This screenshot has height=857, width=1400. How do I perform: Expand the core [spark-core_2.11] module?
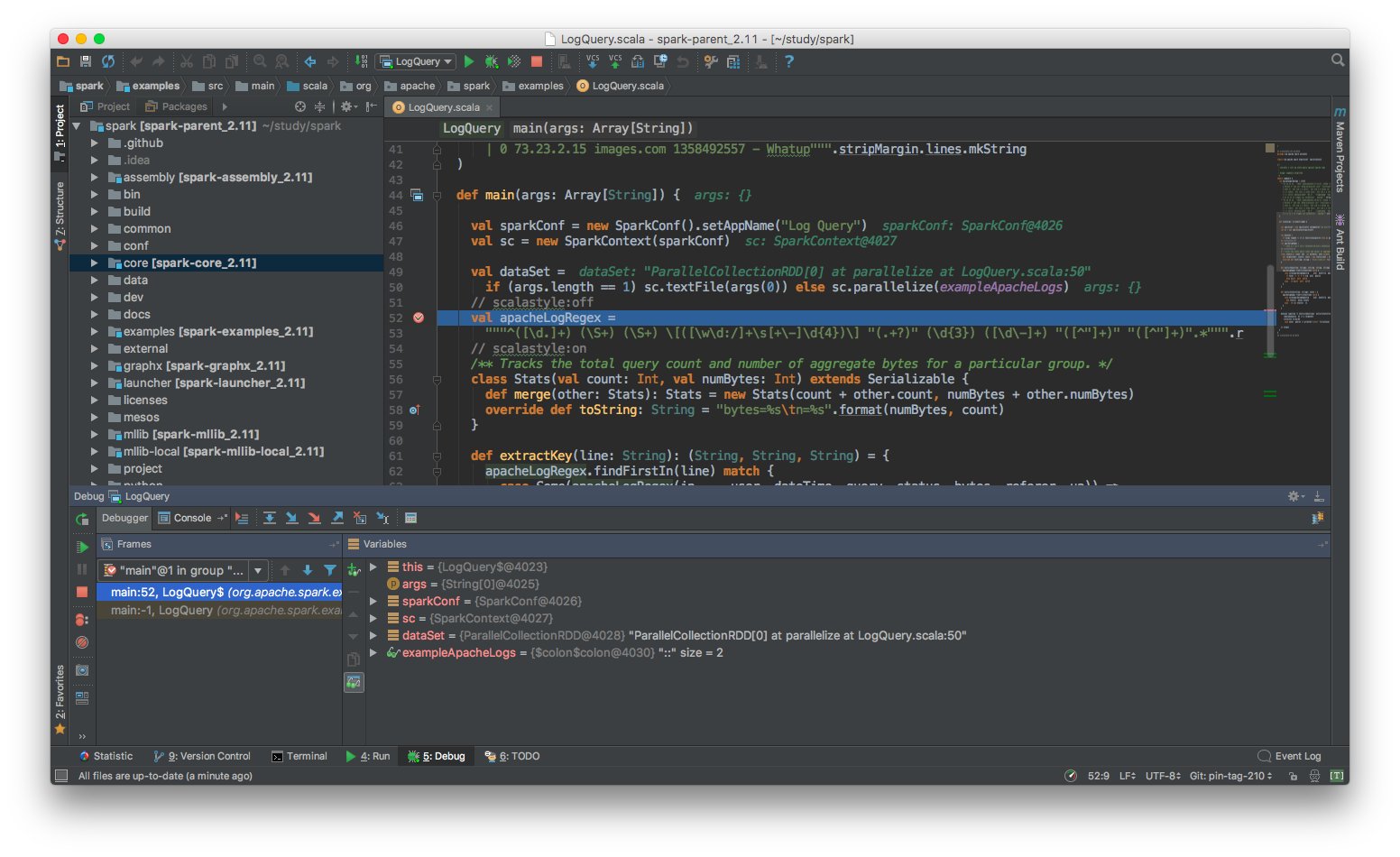click(x=94, y=263)
